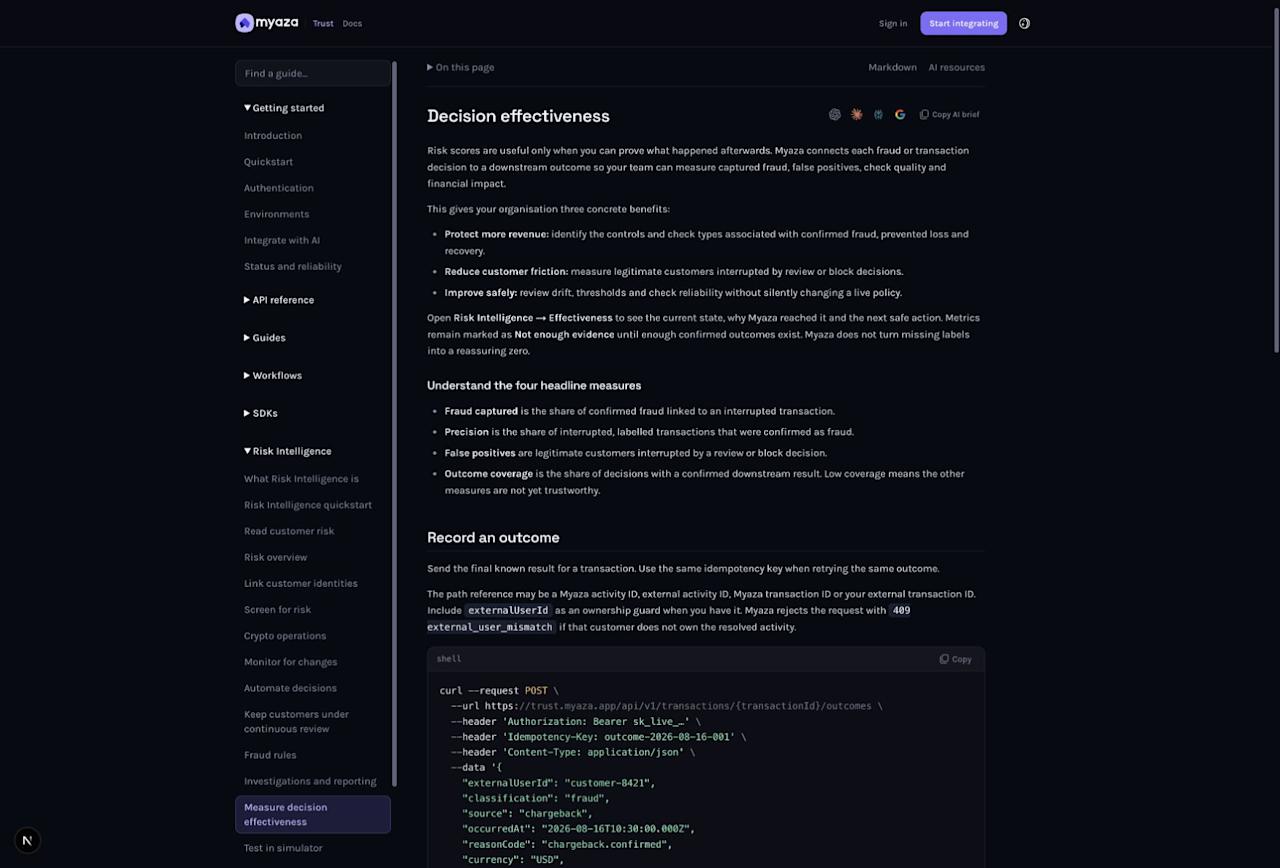The image size is (1280, 868).
Task: Open the Markdown view
Action: pyautogui.click(x=892, y=67)
